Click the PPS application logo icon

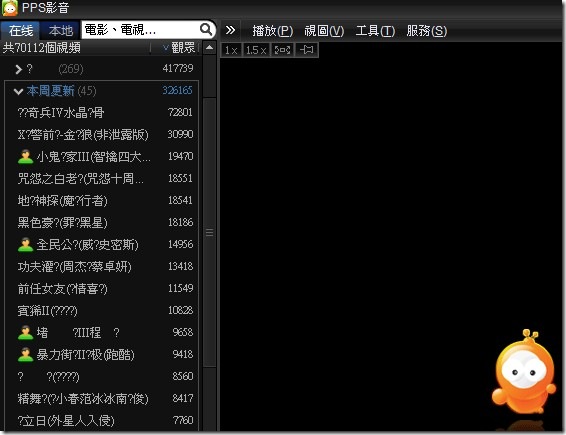(9, 8)
